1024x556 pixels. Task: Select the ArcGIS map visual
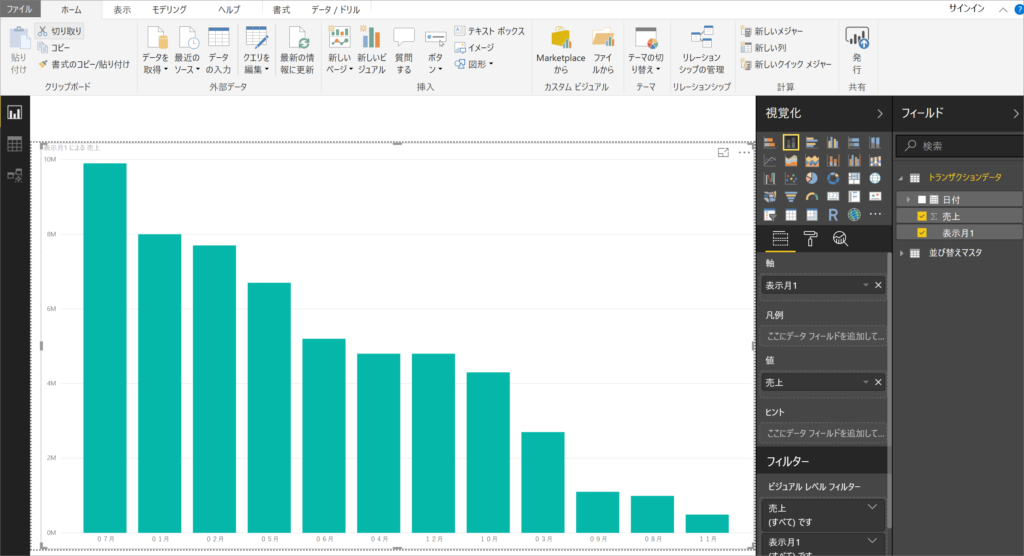(854, 215)
